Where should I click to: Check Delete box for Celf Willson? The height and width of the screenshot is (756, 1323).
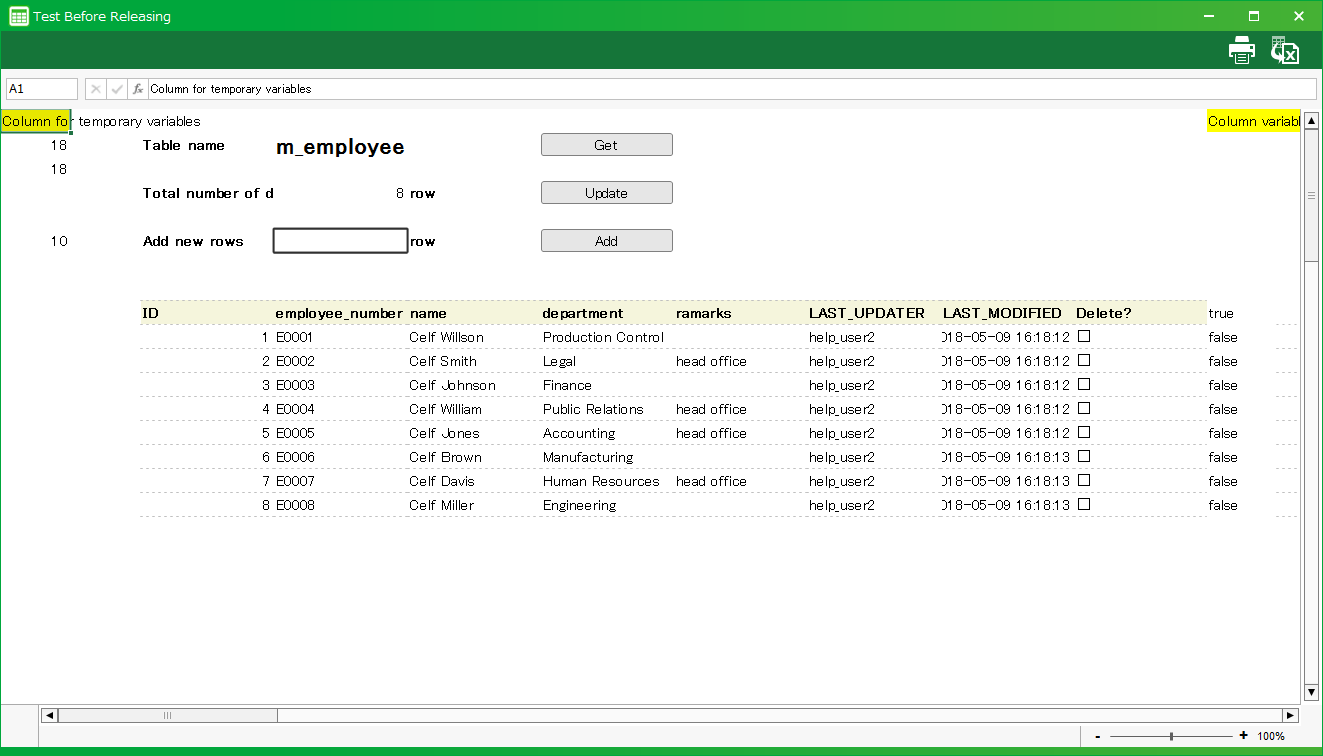tap(1084, 337)
